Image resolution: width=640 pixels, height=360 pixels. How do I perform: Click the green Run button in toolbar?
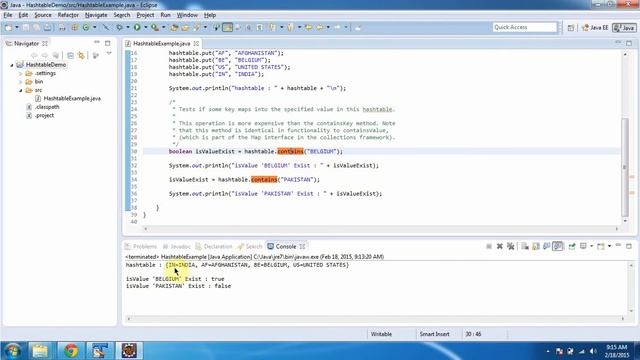point(137,27)
